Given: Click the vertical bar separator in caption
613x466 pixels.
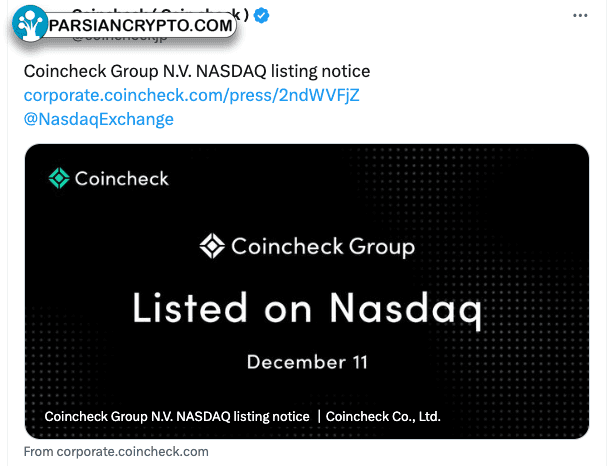Looking at the screenshot, I should pyautogui.click(x=319, y=417).
